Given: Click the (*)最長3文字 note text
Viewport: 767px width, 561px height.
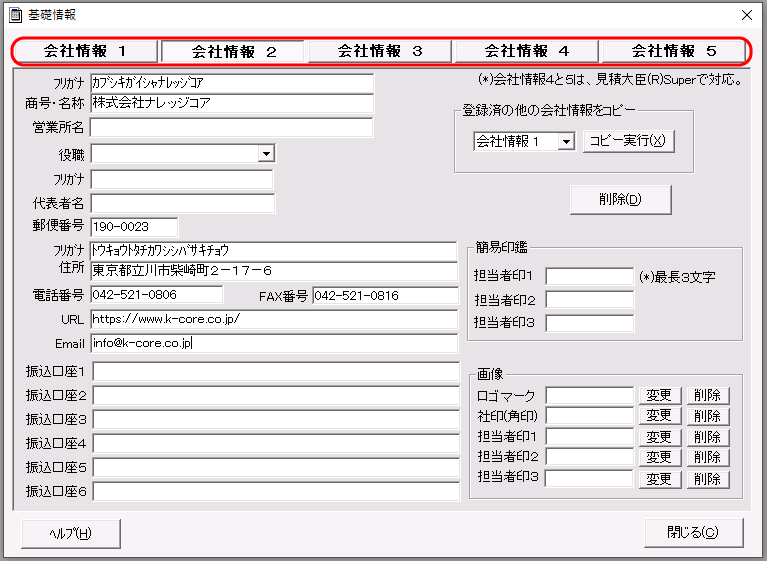Looking at the screenshot, I should [677, 277].
